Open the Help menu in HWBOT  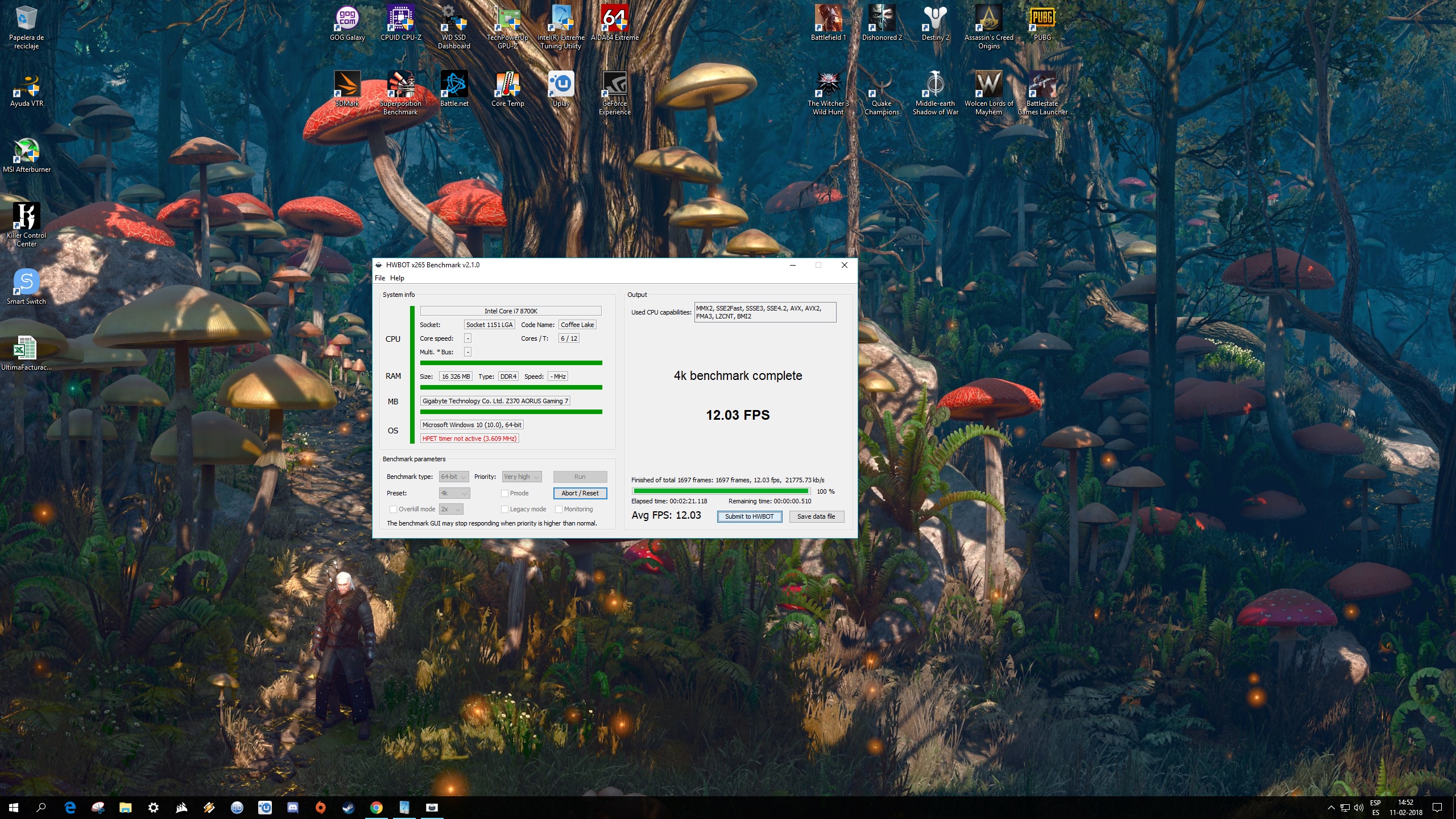(x=397, y=278)
